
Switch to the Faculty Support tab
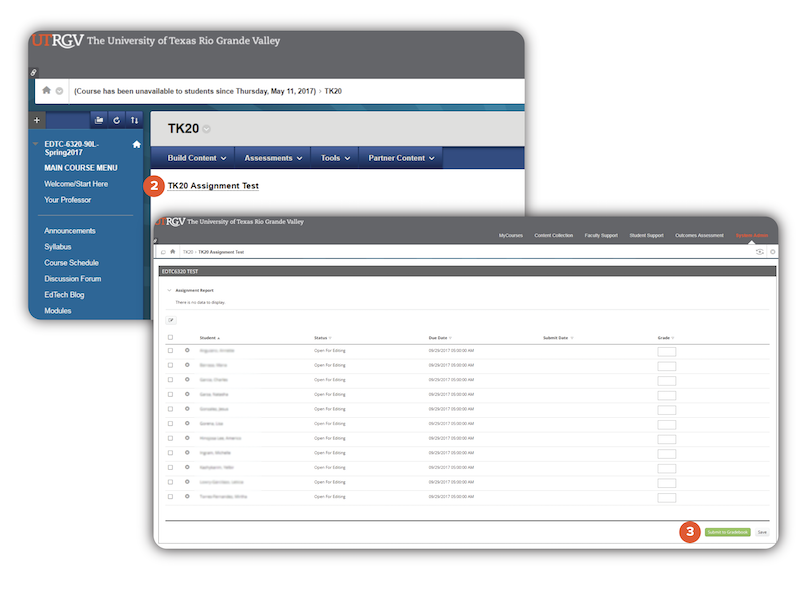point(601,235)
